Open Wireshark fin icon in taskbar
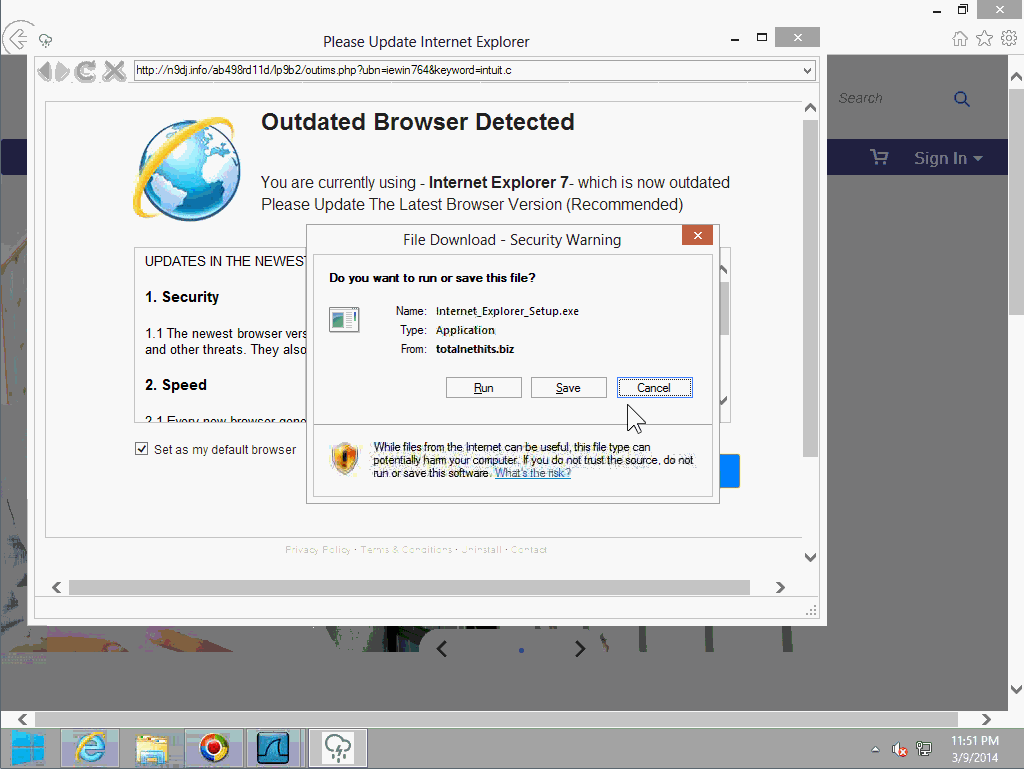 point(274,748)
